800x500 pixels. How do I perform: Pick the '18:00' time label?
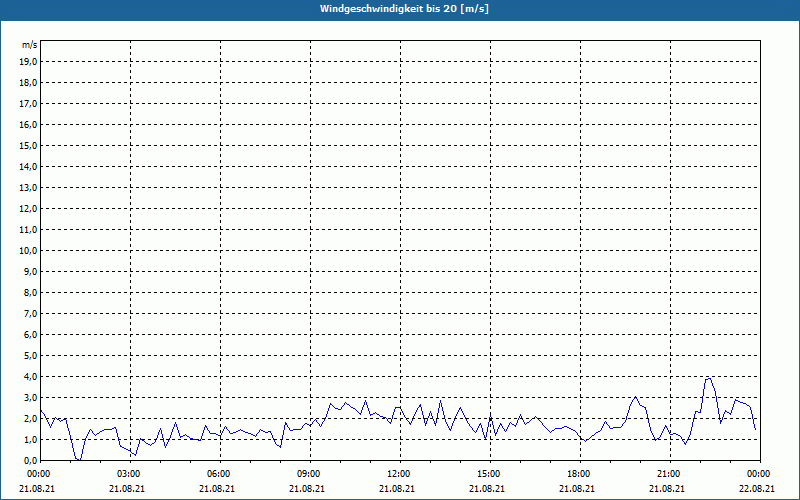[x=580, y=474]
